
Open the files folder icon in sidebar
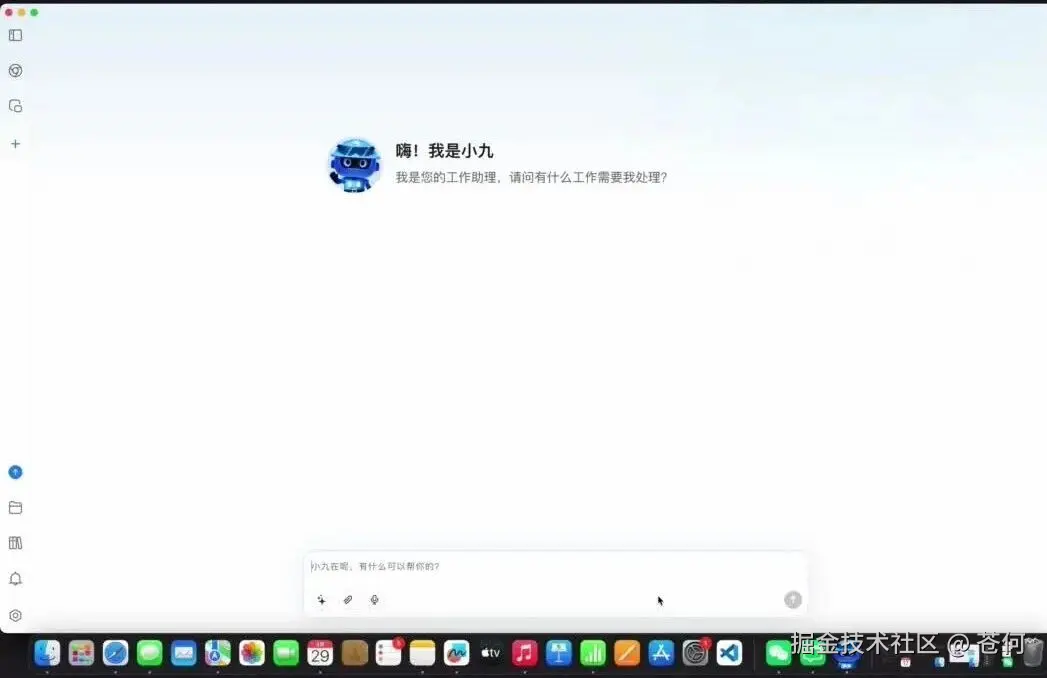15,507
